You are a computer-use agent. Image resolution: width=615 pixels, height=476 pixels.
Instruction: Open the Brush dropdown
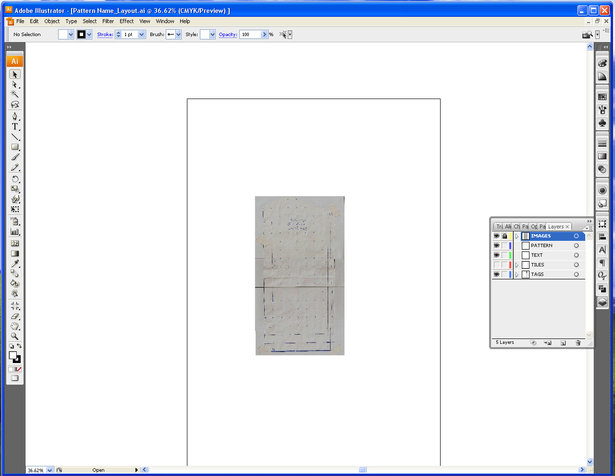(x=178, y=35)
